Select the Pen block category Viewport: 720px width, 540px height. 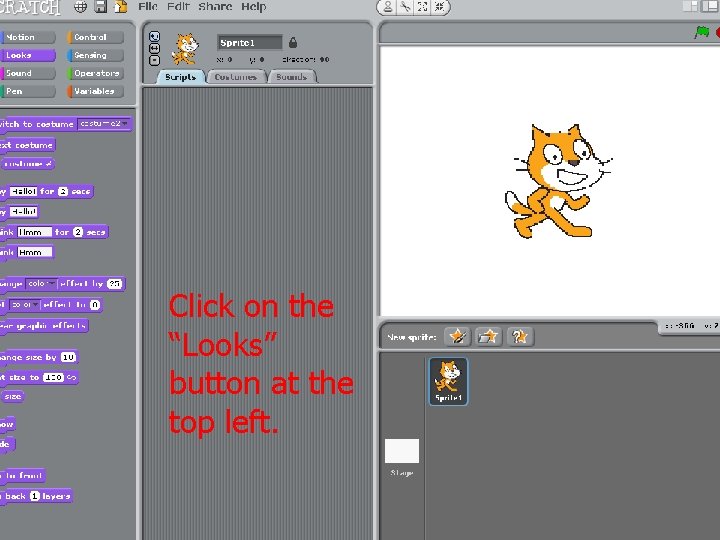(28, 91)
